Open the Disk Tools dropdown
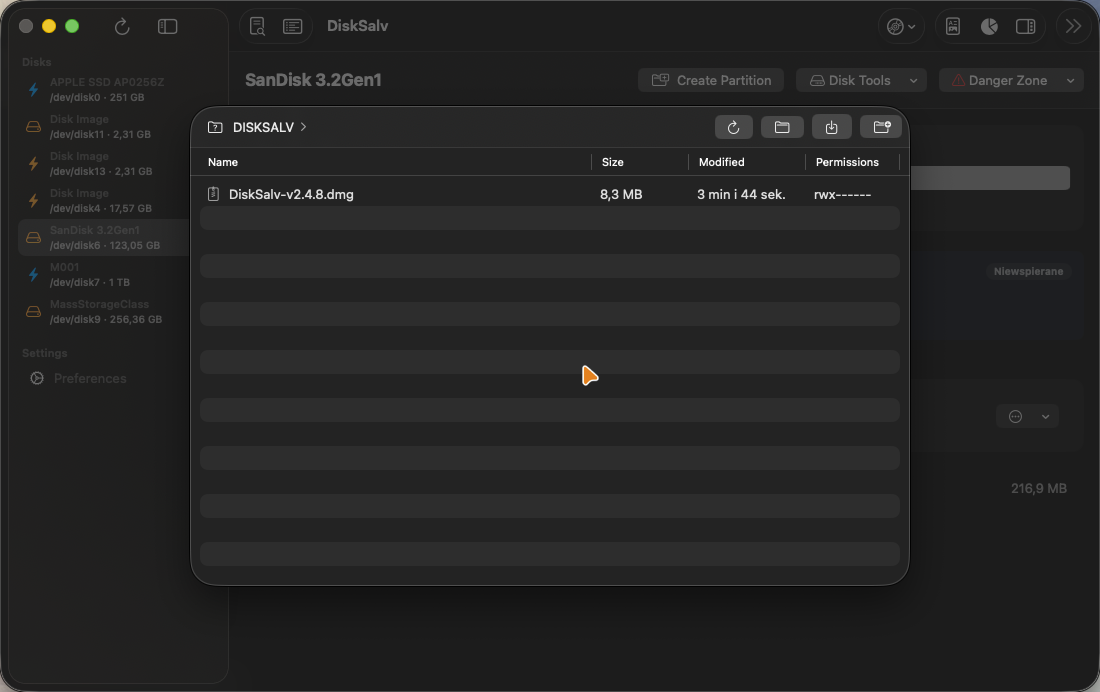Screen dimensions: 1100x692 (x=861, y=81)
